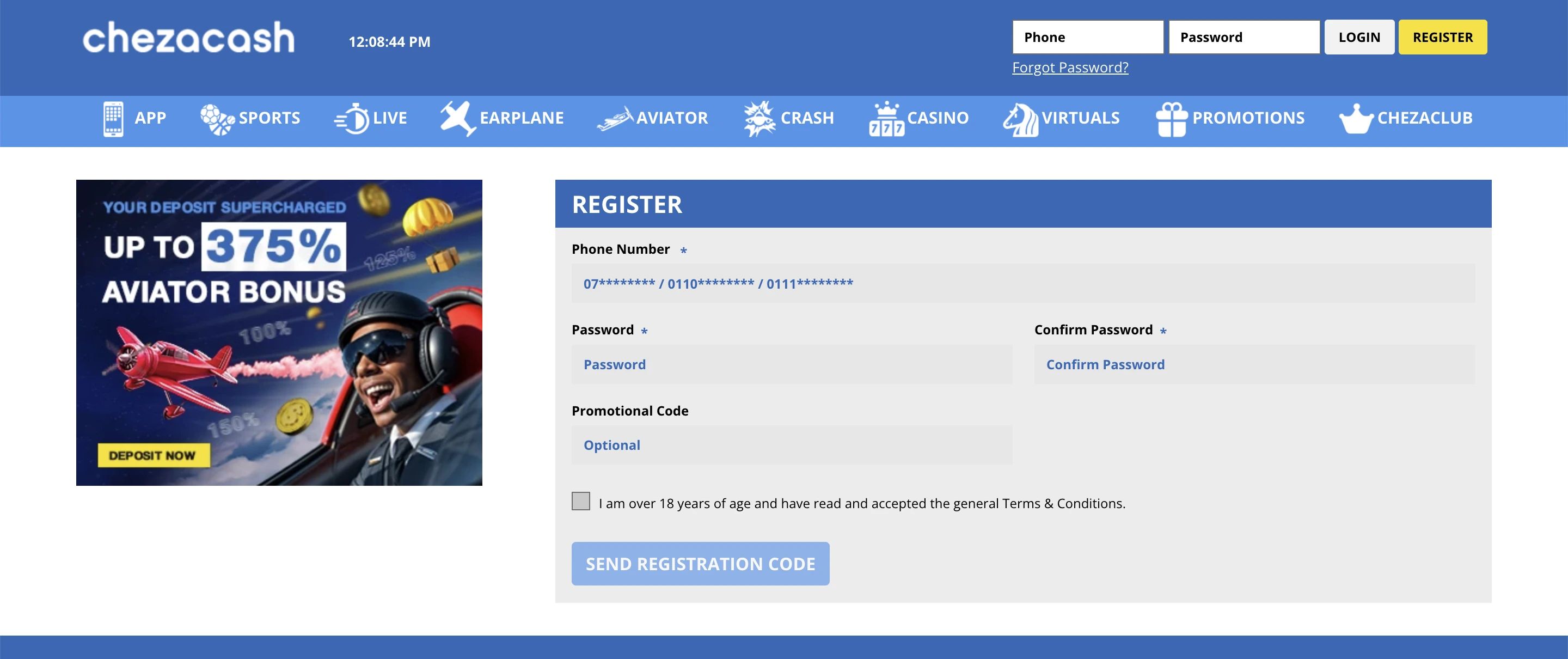
Task: Click SEND REGISTRATION CODE
Action: tap(700, 563)
